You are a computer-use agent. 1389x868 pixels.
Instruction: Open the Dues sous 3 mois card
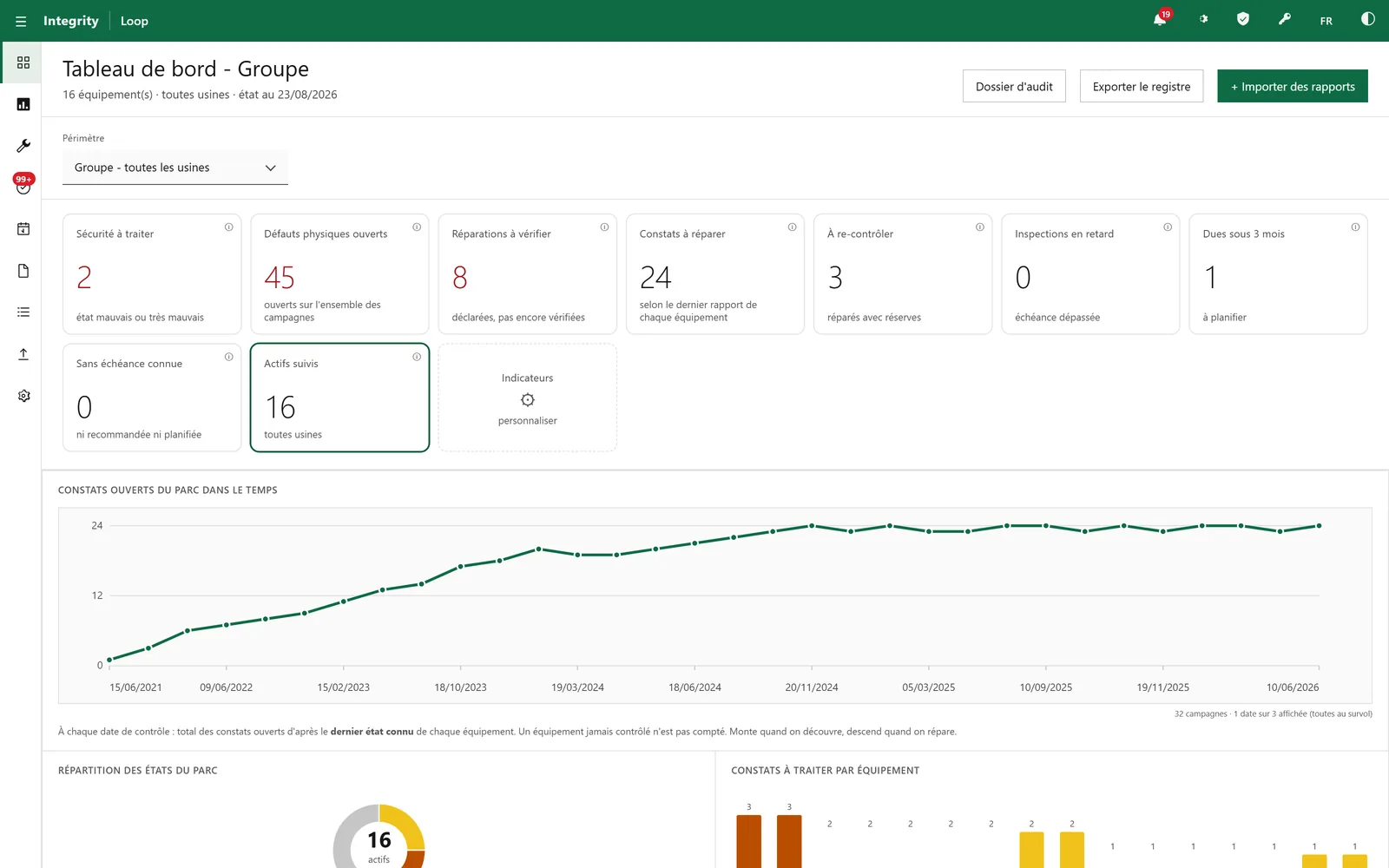(1278, 274)
